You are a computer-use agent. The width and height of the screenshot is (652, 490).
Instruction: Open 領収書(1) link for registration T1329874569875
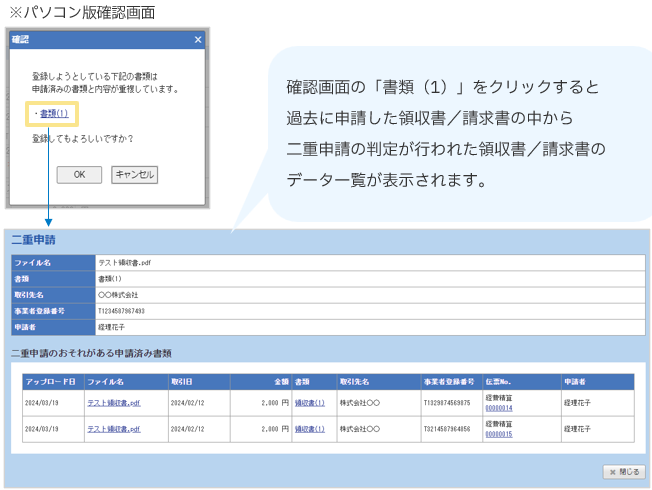[309, 402]
